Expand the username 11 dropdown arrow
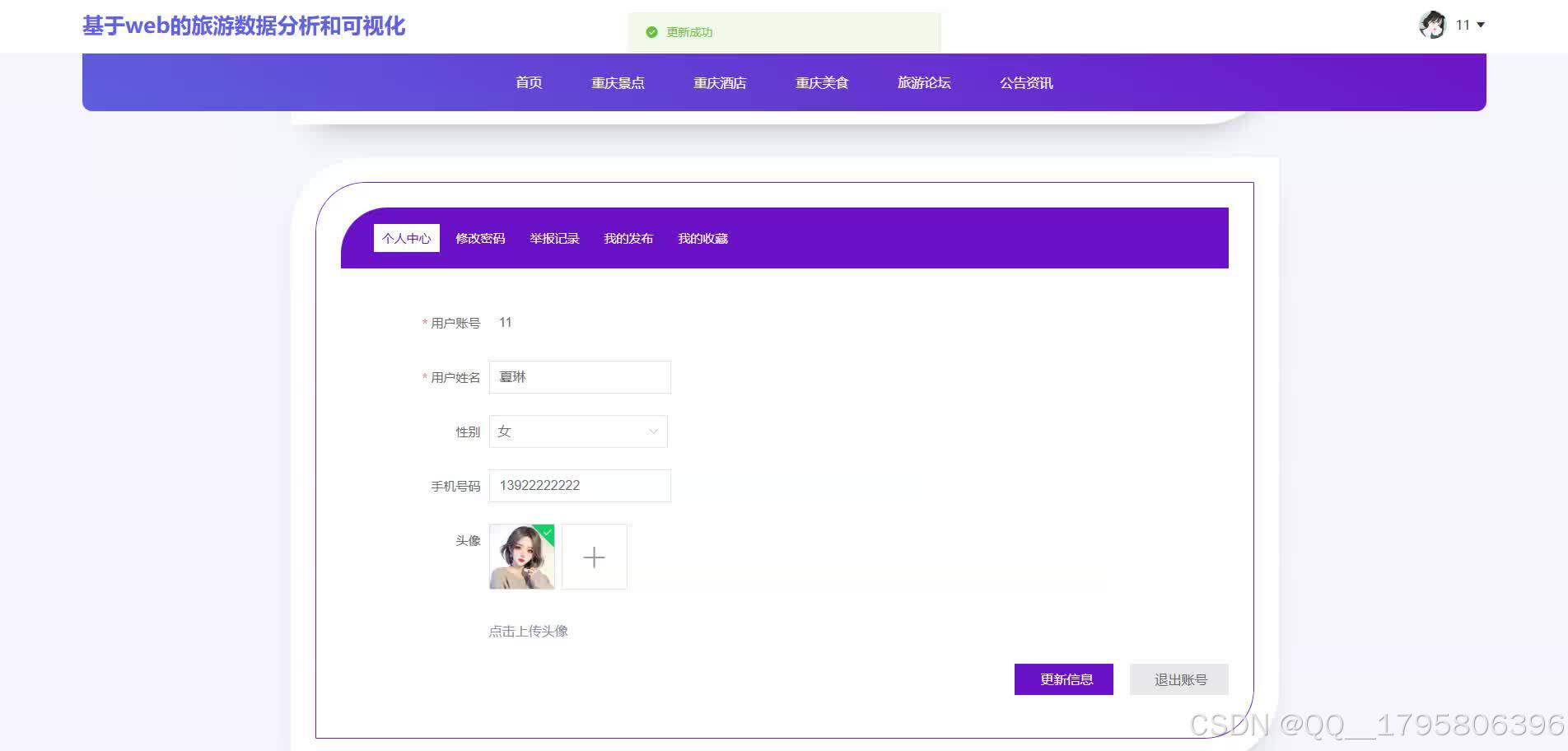 coord(1482,26)
